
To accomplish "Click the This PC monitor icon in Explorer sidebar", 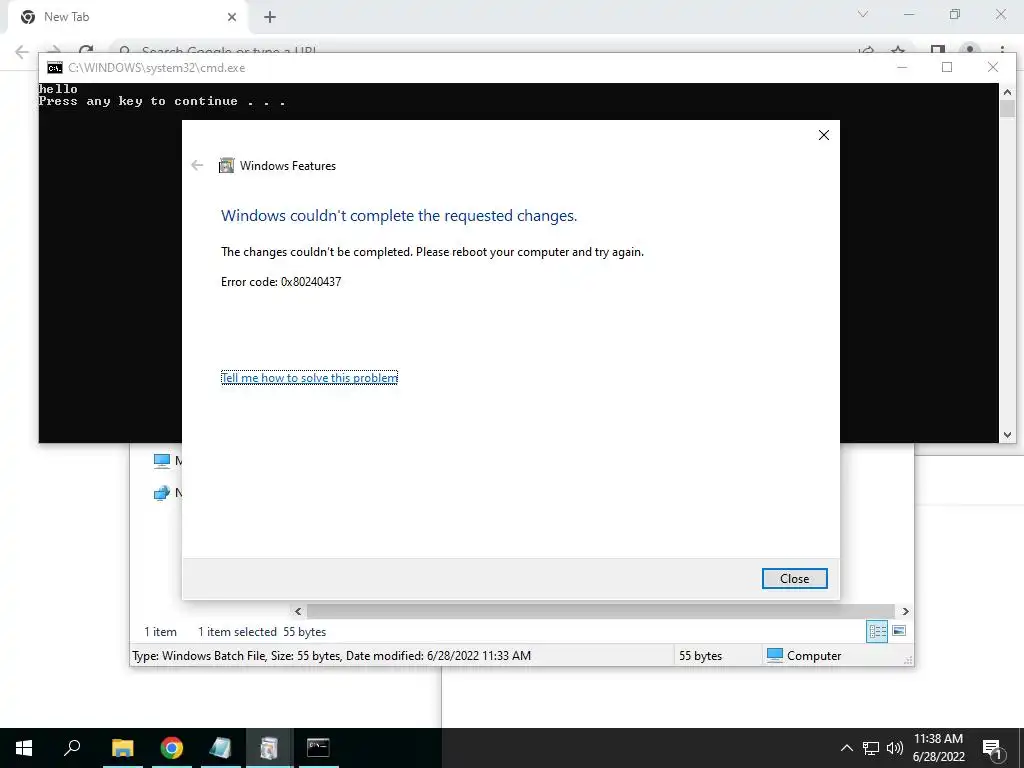I will coord(161,461).
